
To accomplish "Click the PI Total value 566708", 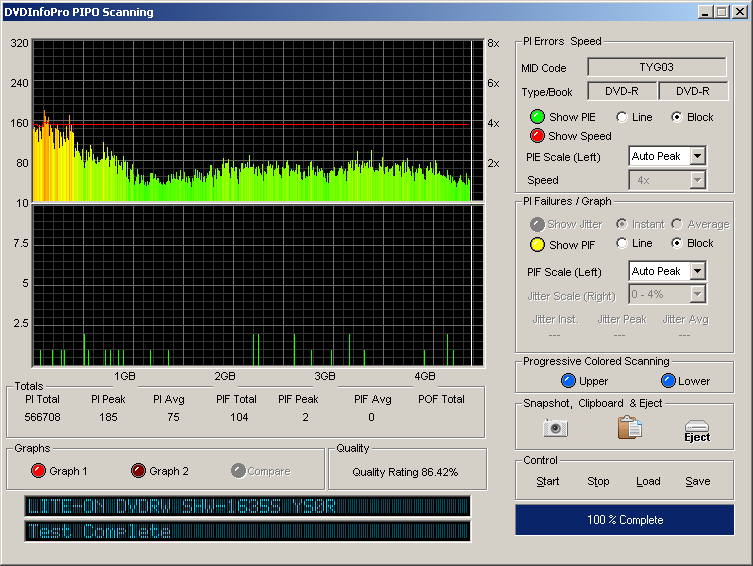I will [42, 417].
